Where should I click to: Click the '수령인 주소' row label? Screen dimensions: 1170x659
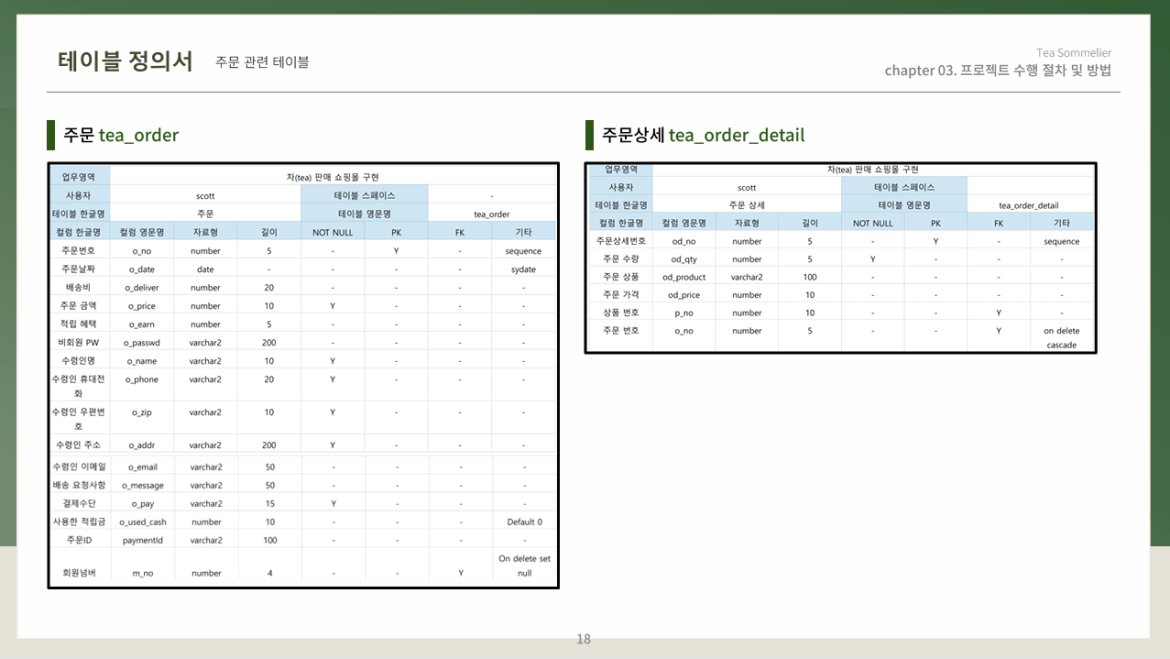(x=78, y=445)
